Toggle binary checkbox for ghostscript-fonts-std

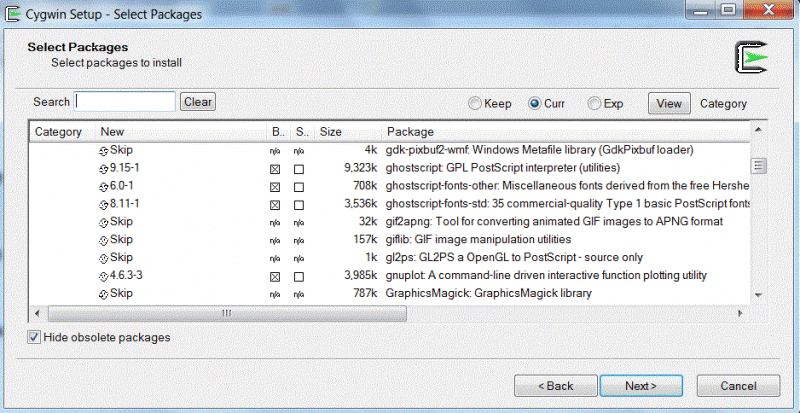[275, 205]
